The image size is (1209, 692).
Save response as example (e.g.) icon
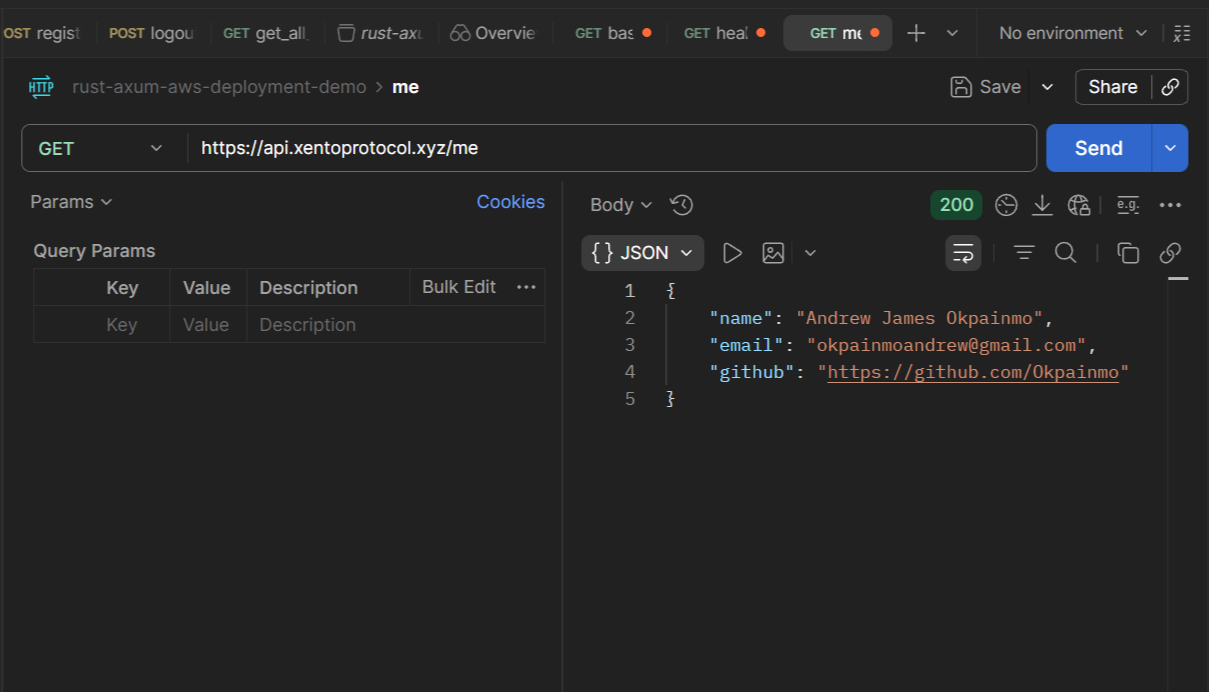(1128, 205)
